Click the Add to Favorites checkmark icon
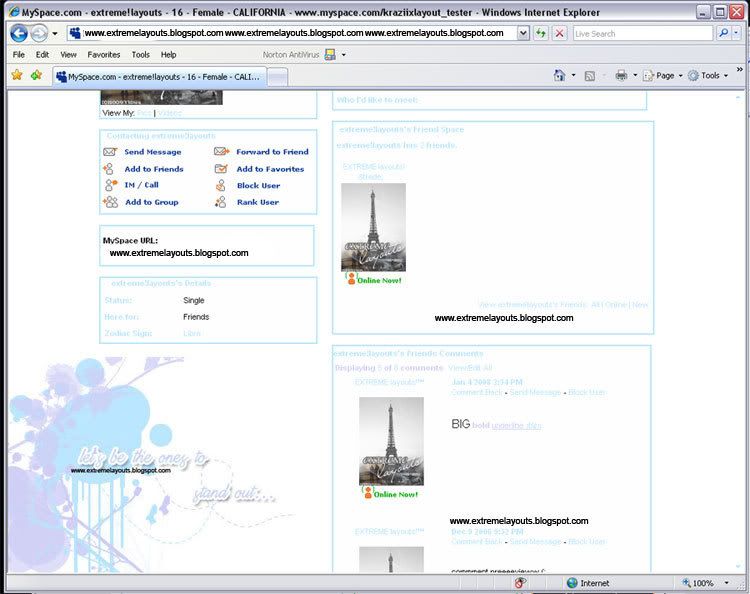The image size is (750, 594). (x=221, y=168)
